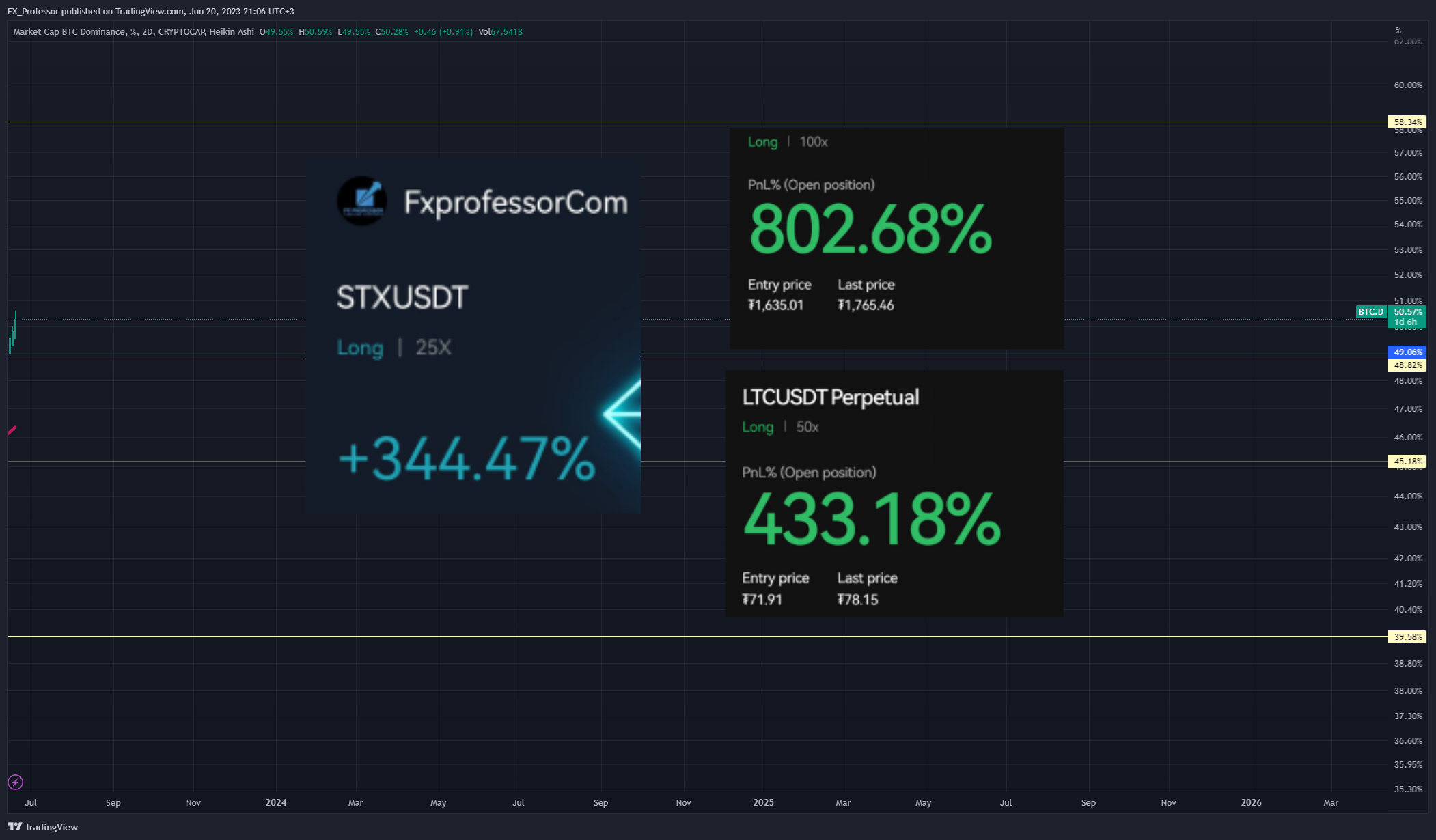The image size is (1436, 840).
Task: Select the 39.58% price label
Action: point(1407,637)
